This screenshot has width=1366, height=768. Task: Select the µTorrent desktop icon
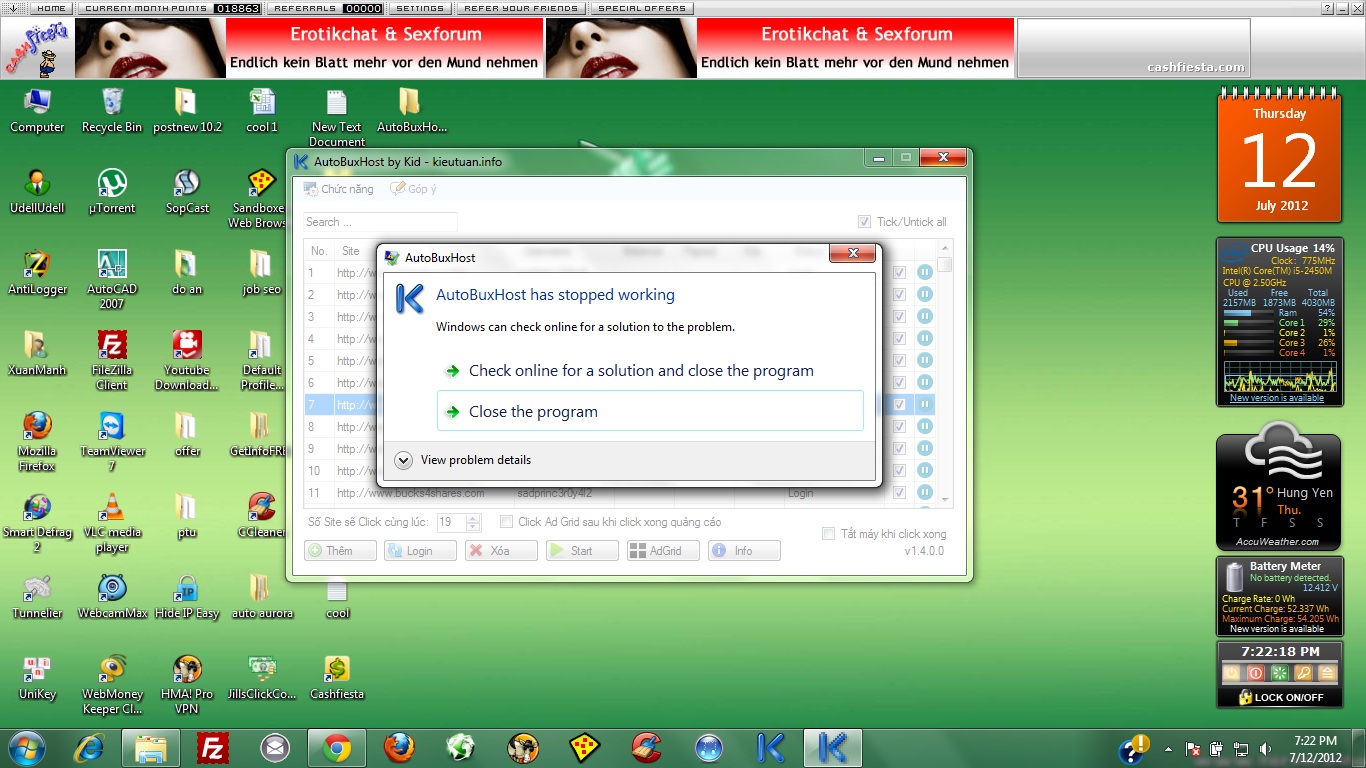pyautogui.click(x=112, y=192)
